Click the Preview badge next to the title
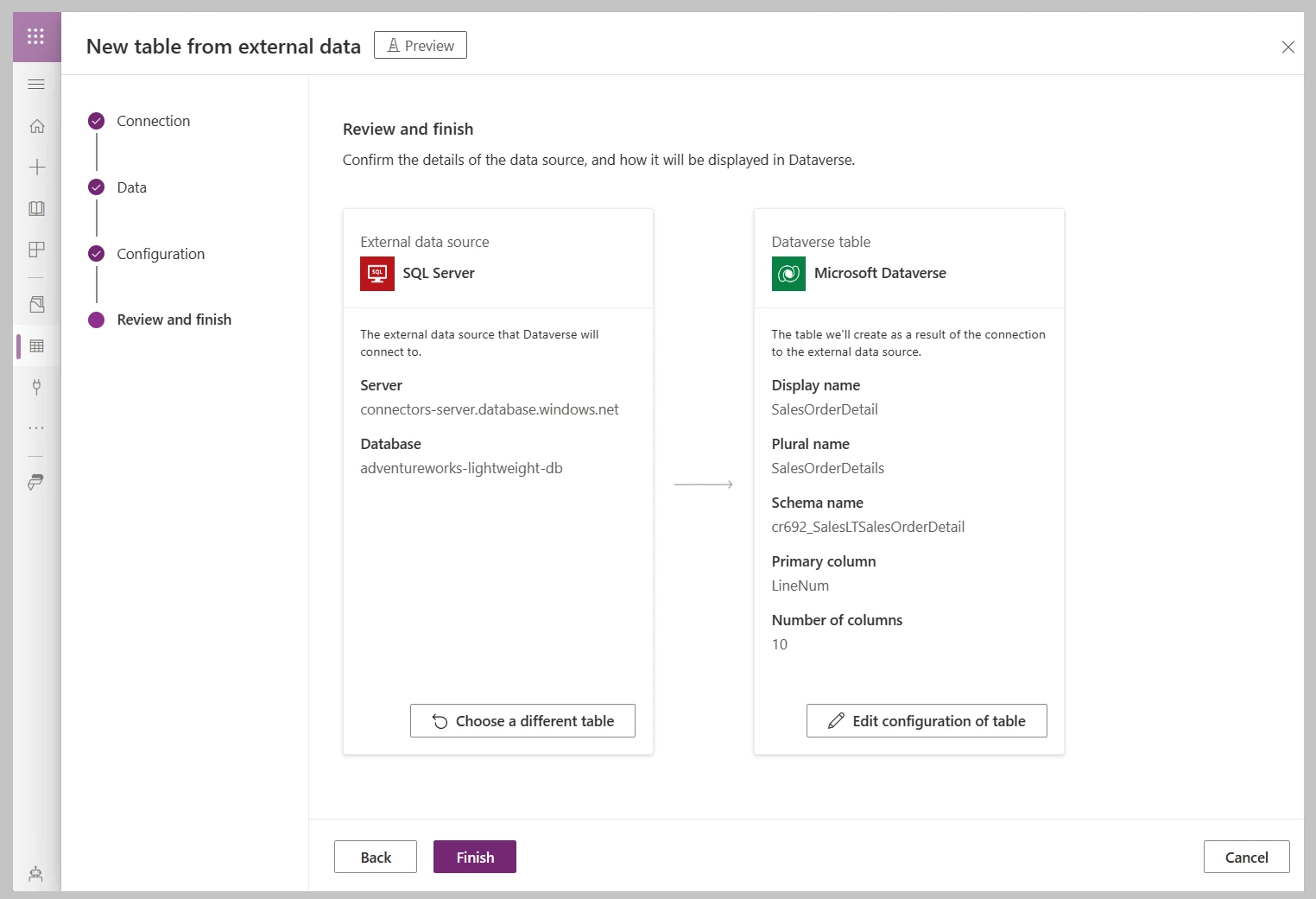1316x899 pixels. (420, 45)
